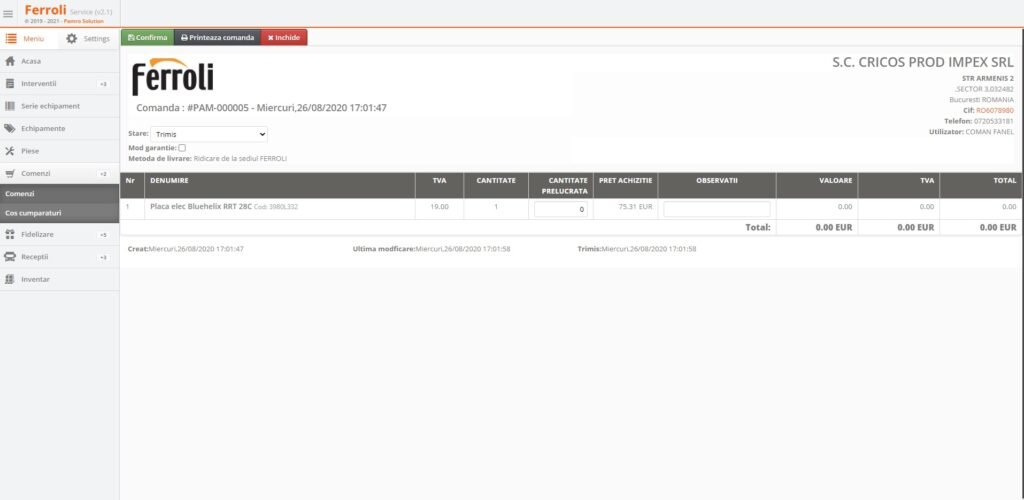Click the Inventar icon in sidebar

pyautogui.click(x=10, y=279)
